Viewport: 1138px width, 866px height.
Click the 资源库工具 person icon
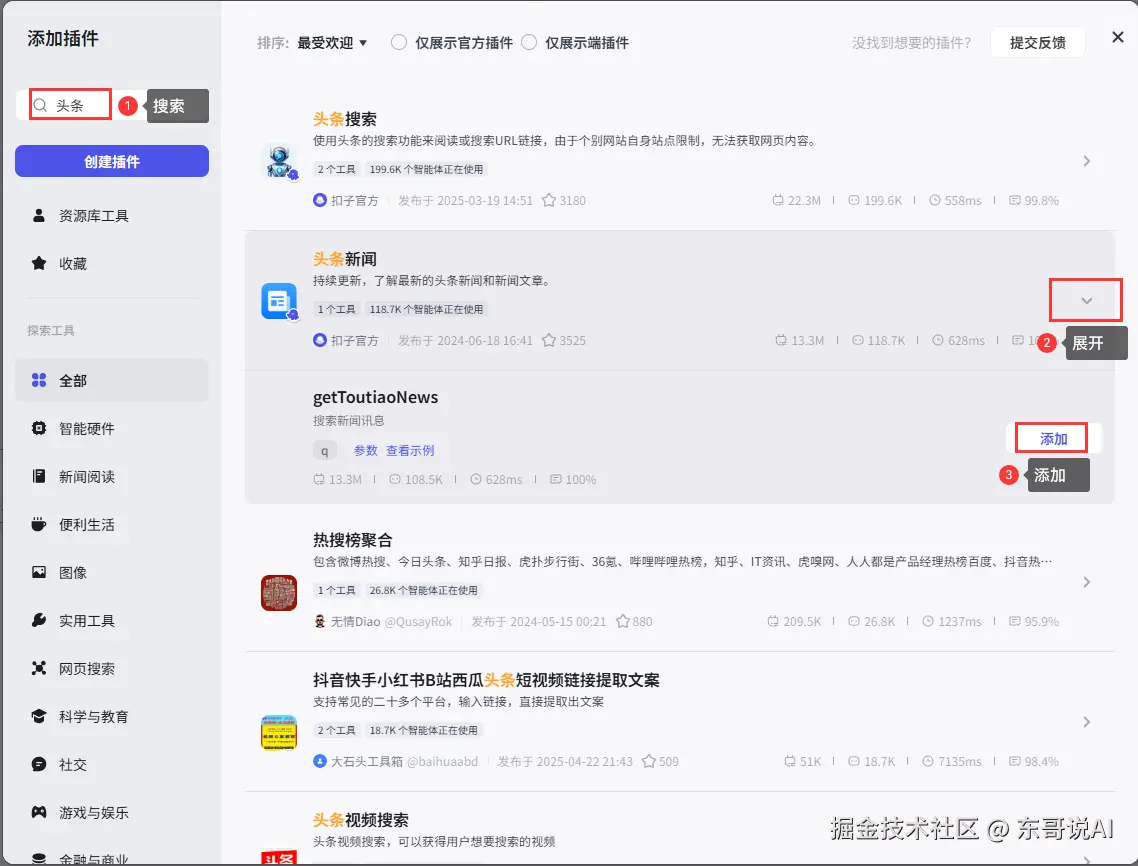(x=39, y=216)
